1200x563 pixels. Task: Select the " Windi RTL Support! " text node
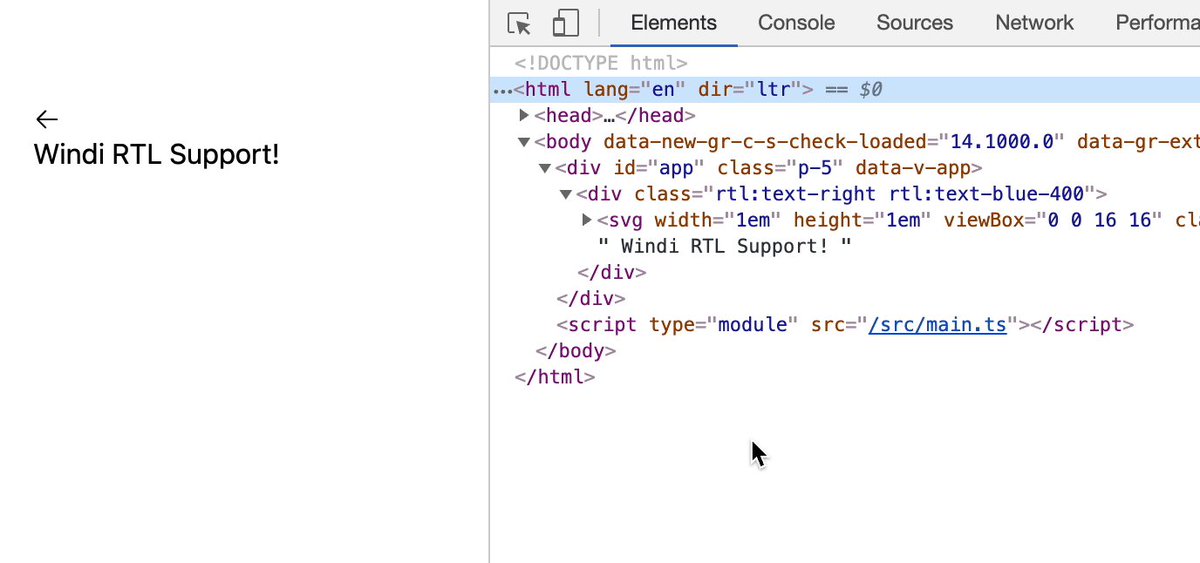coord(724,246)
